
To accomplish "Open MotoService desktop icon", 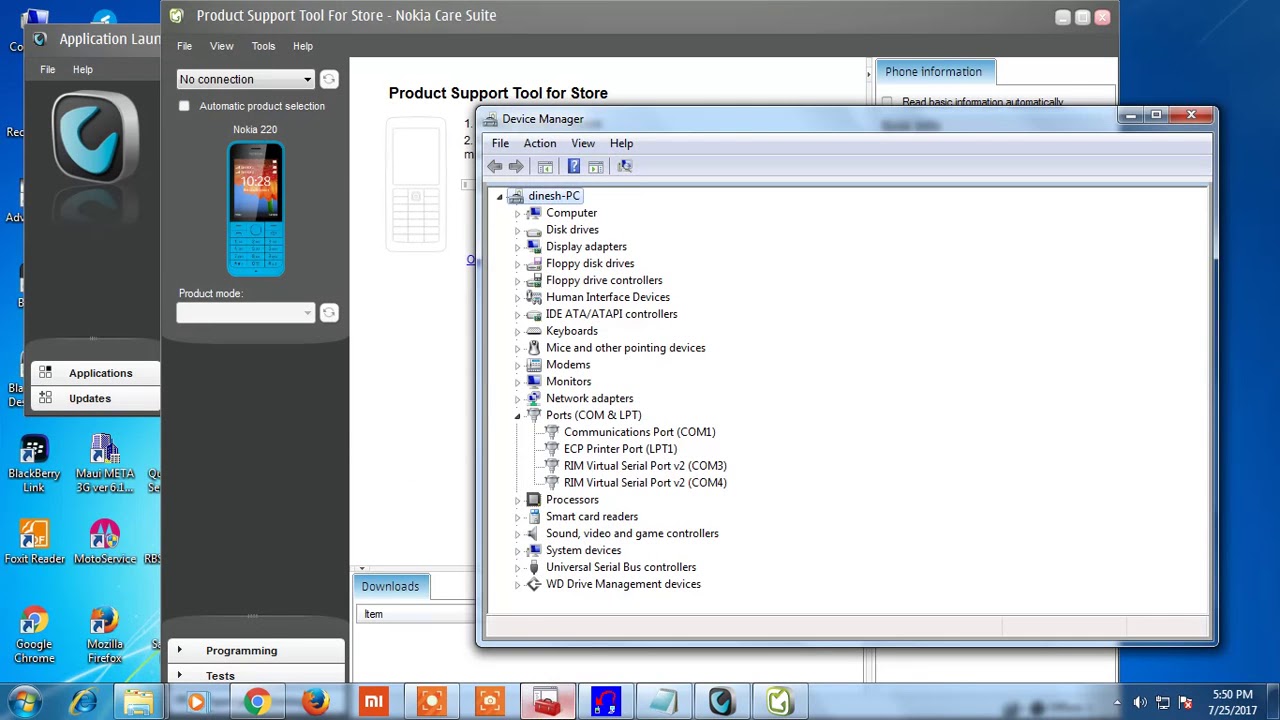I will point(104,543).
